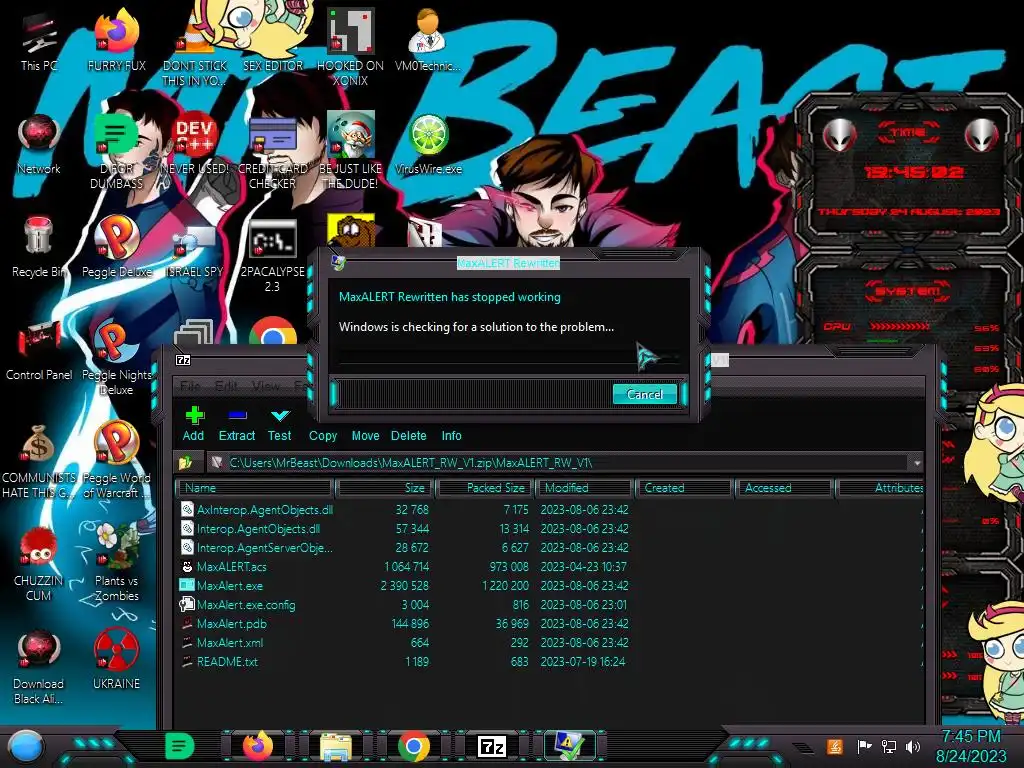Click Info in the 7-Zip toolbar
The height and width of the screenshot is (768, 1024).
click(x=451, y=436)
